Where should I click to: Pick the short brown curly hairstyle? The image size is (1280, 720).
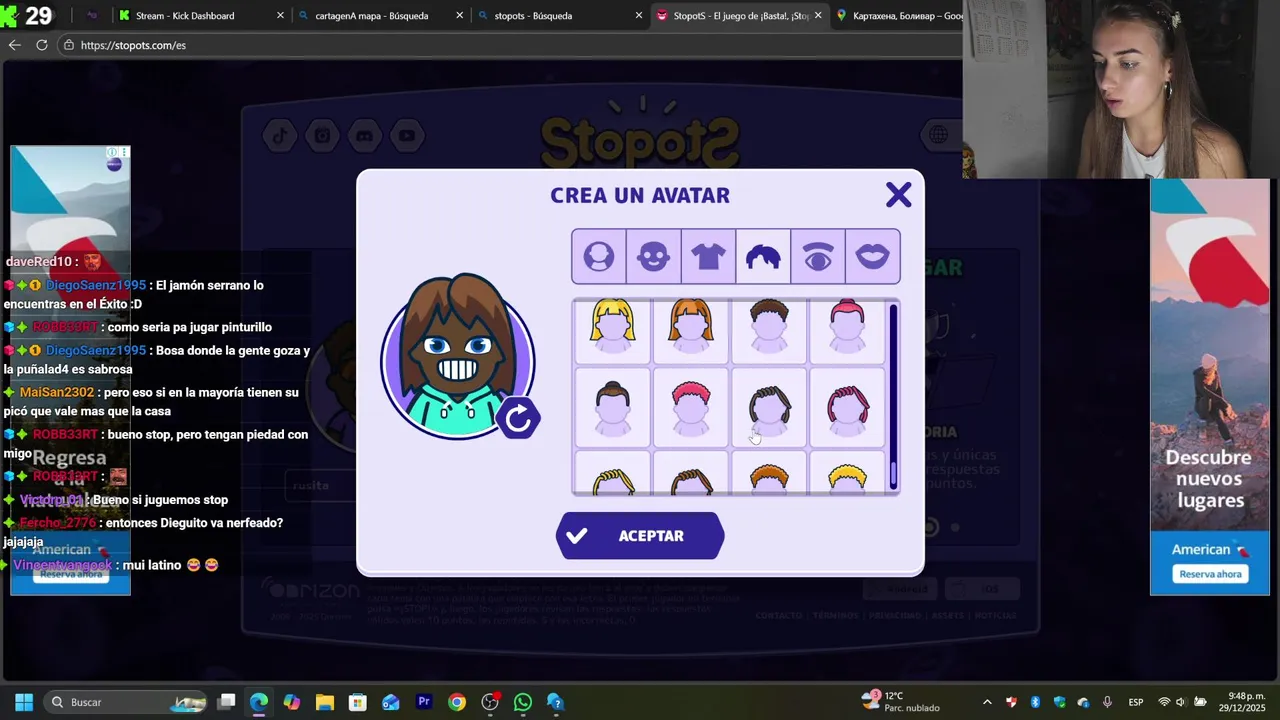click(769, 328)
